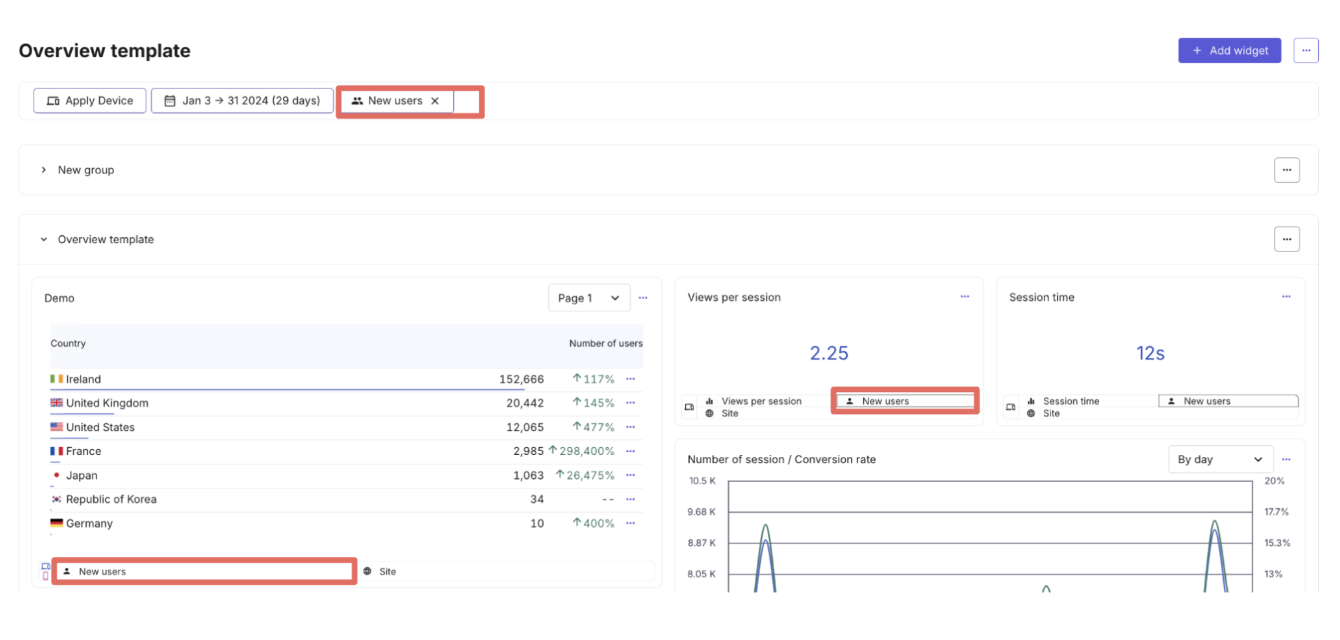Click the 12s session time value
Image resolution: width=1340 pixels, height=640 pixels.
[1150, 353]
